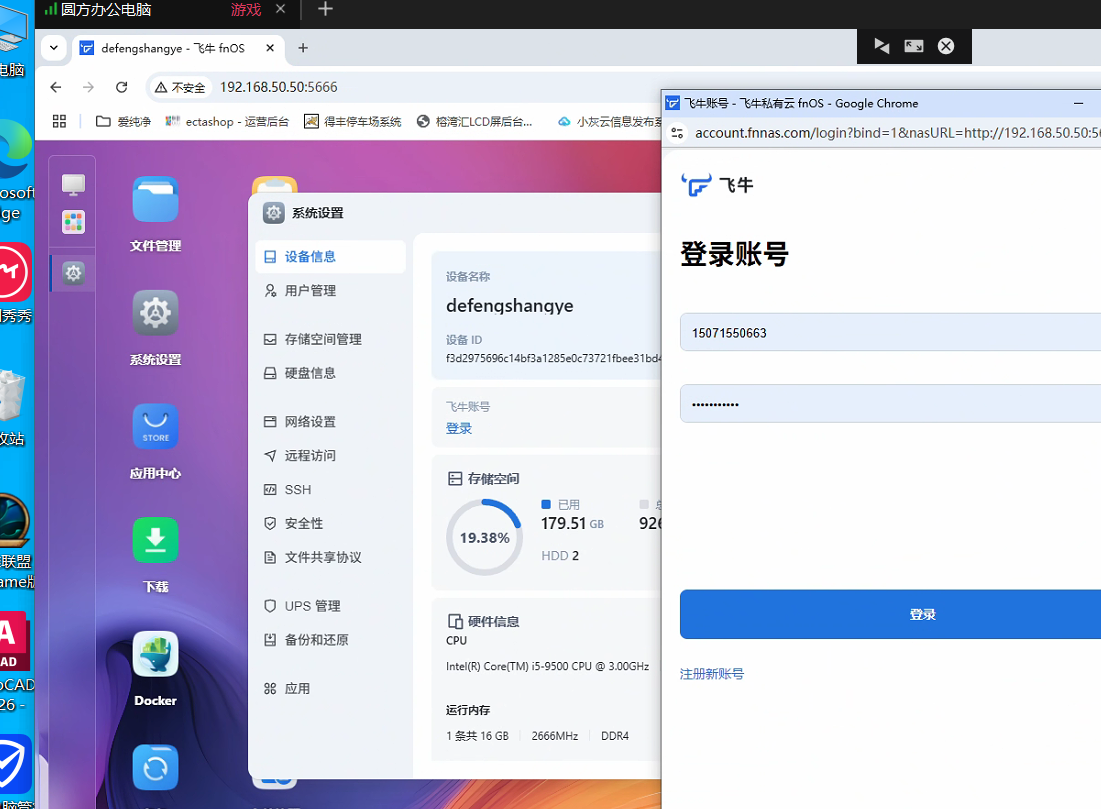The image size is (1101, 809).
Task: Click the 不安全 security warning chip
Action: pos(180,87)
